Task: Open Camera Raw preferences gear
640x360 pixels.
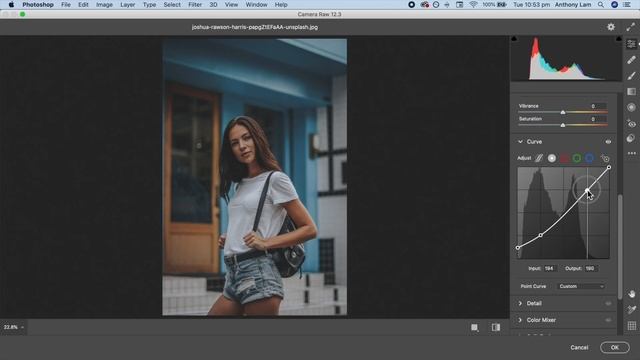Action: click(x=611, y=27)
